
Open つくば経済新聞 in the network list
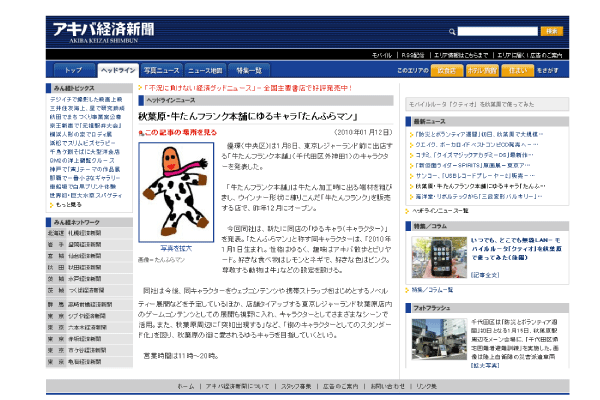click(86, 290)
